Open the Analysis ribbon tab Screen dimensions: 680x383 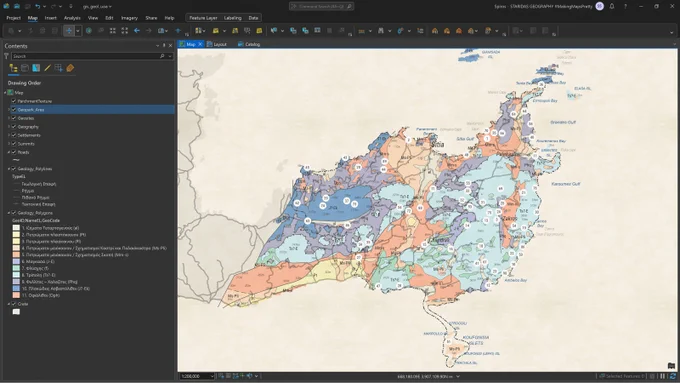coord(72,18)
